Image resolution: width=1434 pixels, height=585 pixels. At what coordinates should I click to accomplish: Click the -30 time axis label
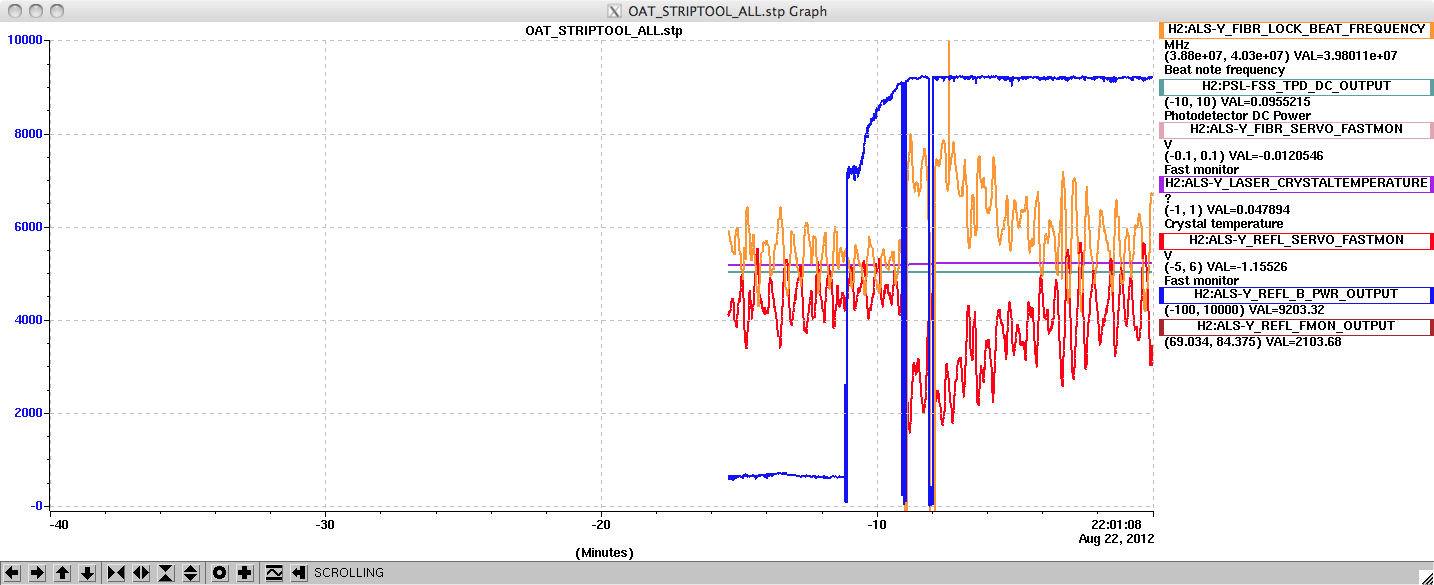(325, 524)
